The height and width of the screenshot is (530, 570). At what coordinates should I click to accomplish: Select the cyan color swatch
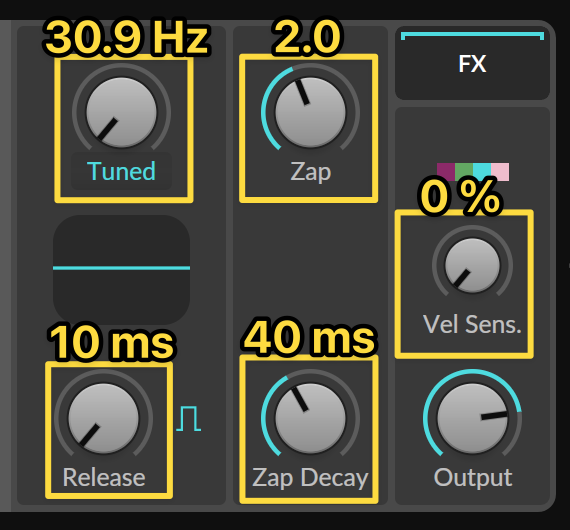482,172
